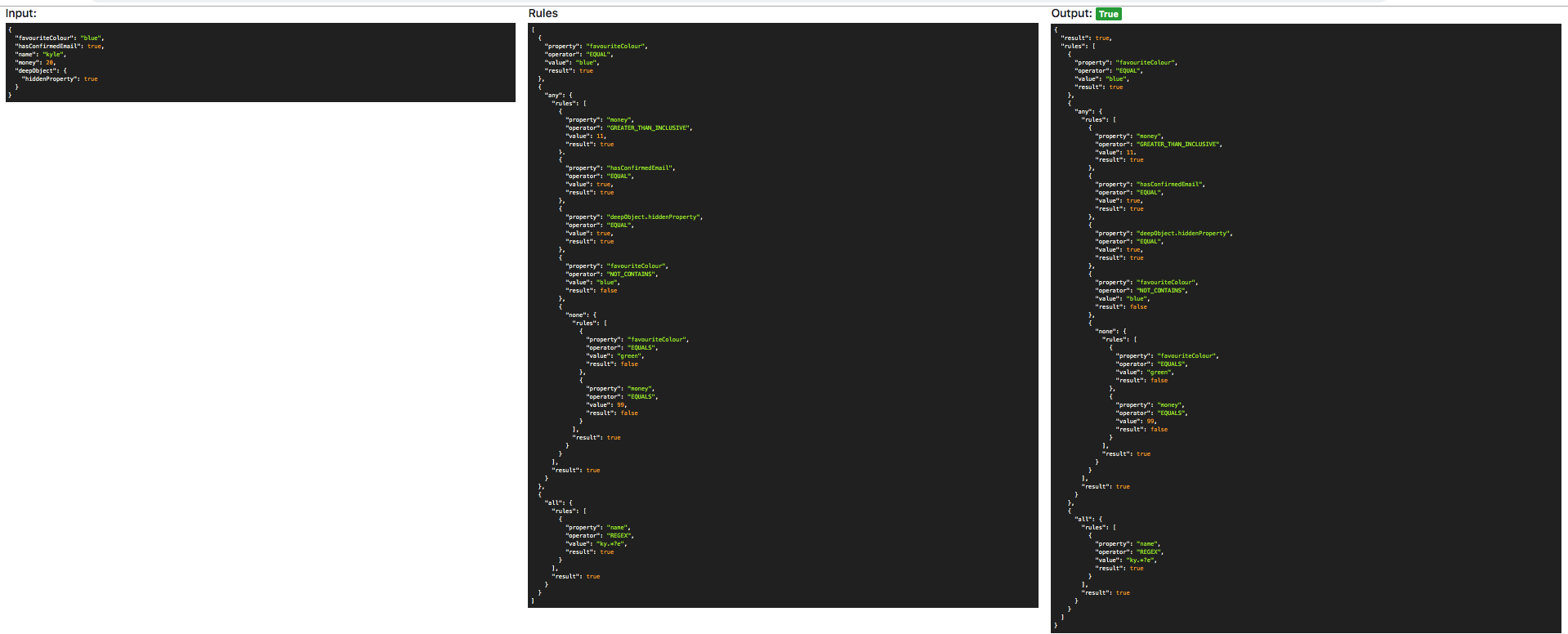Click the "value": 99 line in Output panel
Image resolution: width=1568 pixels, height=634 pixels.
(x=1137, y=422)
